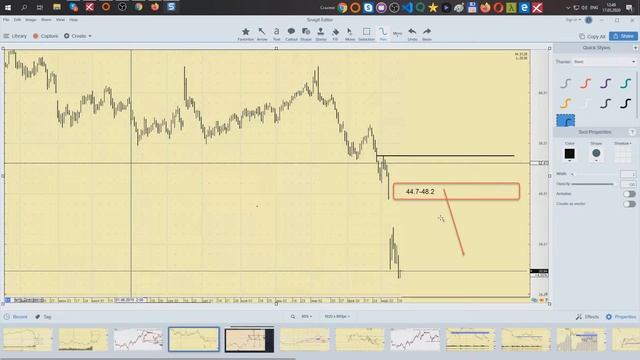Open the Help menu

pyautogui.click(x=73, y=20)
